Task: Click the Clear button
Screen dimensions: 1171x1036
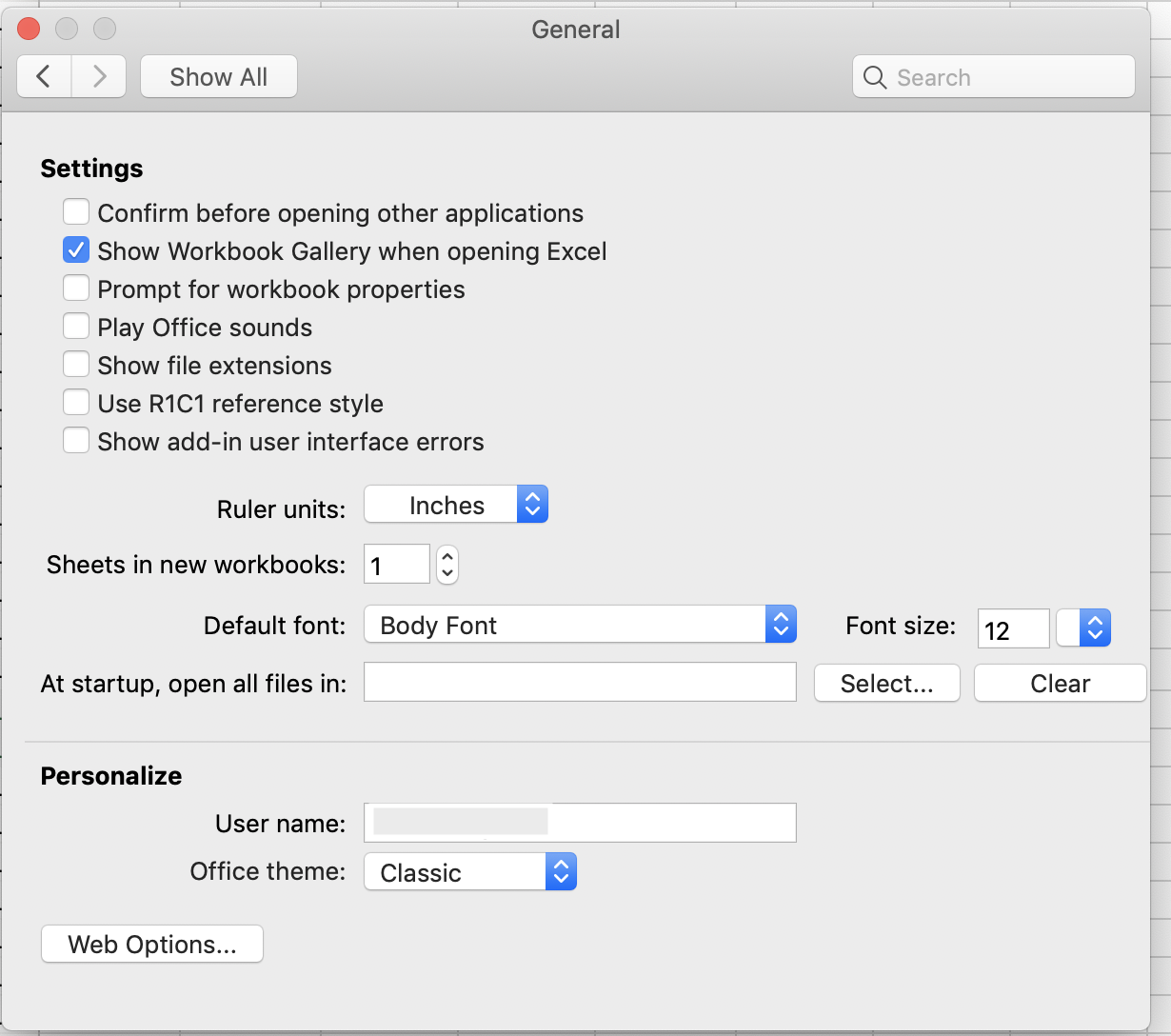Action: click(x=1061, y=683)
